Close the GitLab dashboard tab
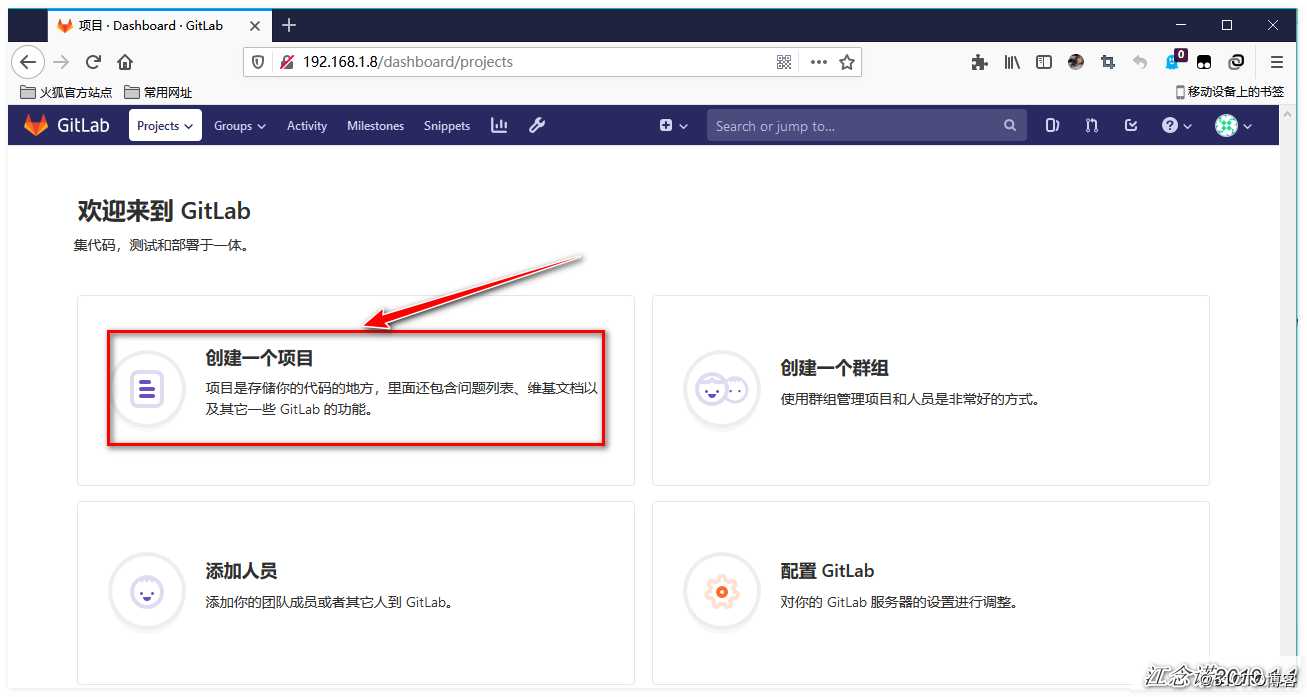1307x697 pixels. pos(255,25)
